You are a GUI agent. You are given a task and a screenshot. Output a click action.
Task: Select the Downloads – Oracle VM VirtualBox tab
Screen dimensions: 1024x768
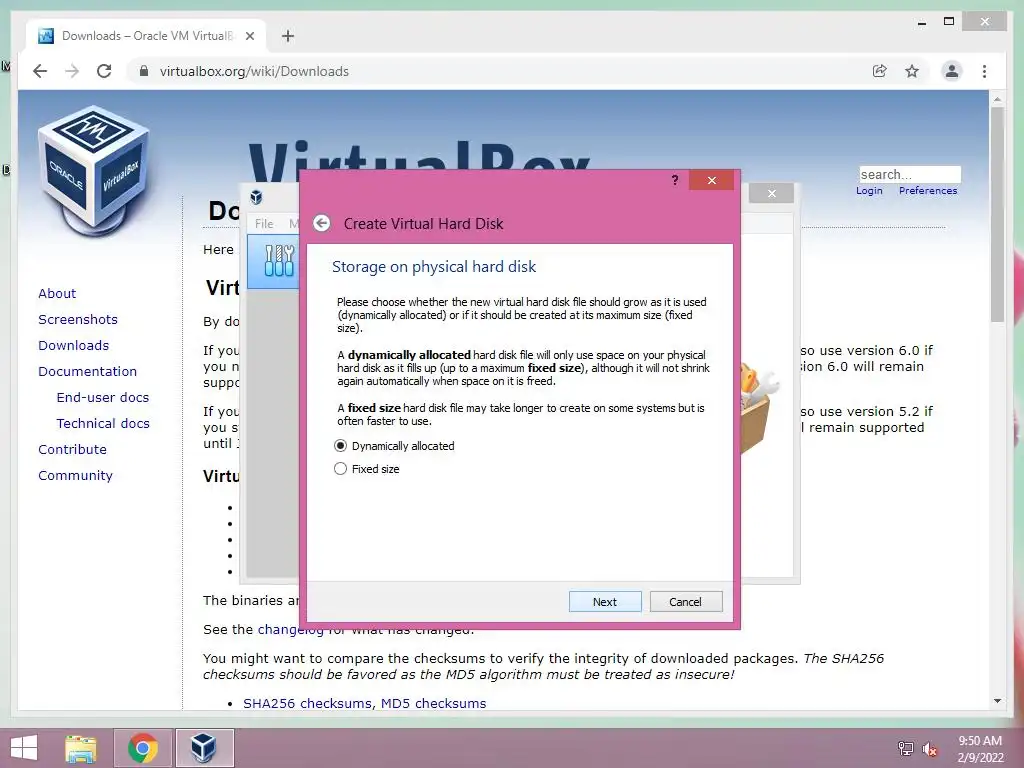(x=146, y=36)
